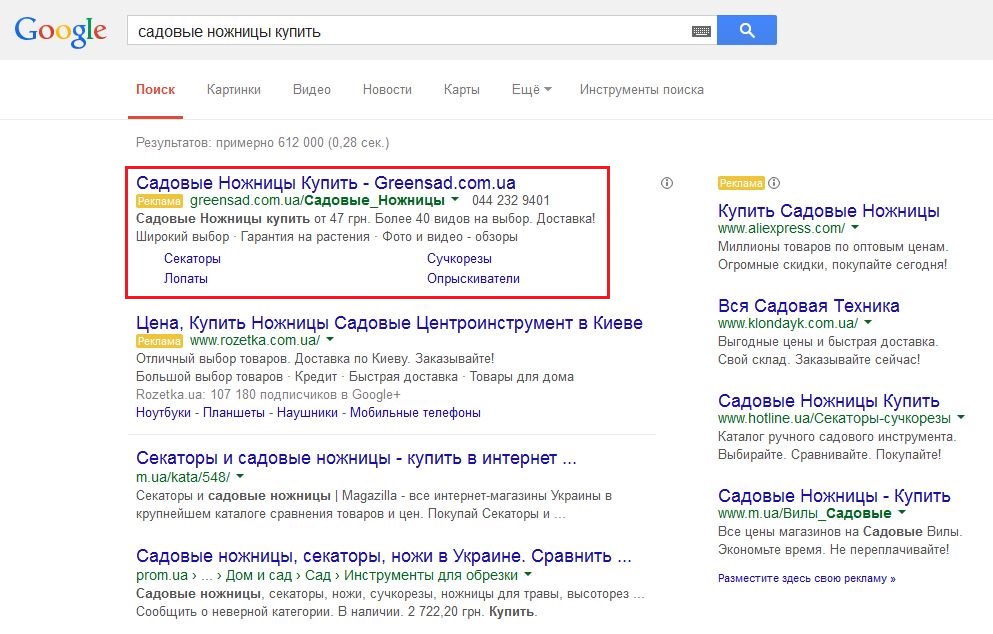This screenshot has height=634, width=993.
Task: Click the blue magnifier search button
Action: coord(747,30)
